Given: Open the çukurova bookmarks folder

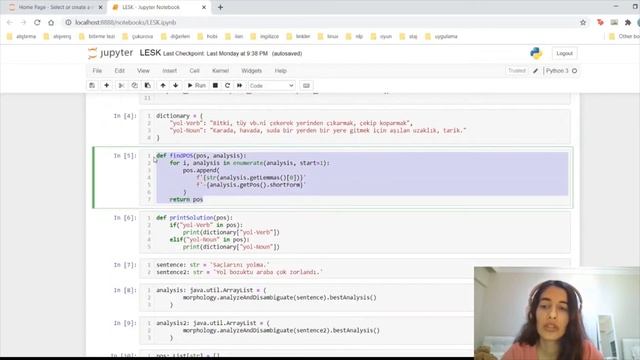Looking at the screenshot, I should pos(138,36).
